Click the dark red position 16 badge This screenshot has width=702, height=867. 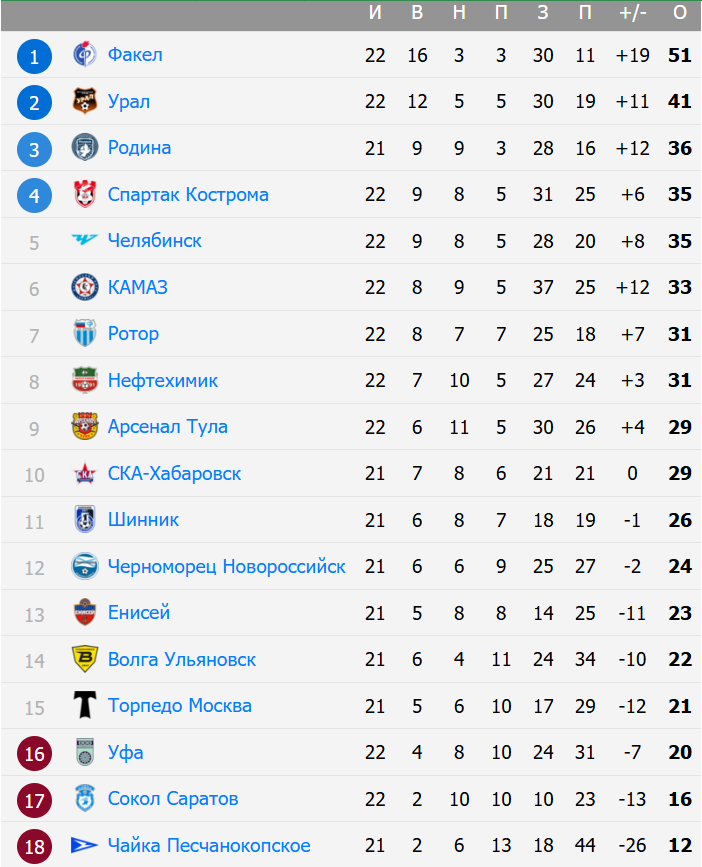click(x=34, y=753)
